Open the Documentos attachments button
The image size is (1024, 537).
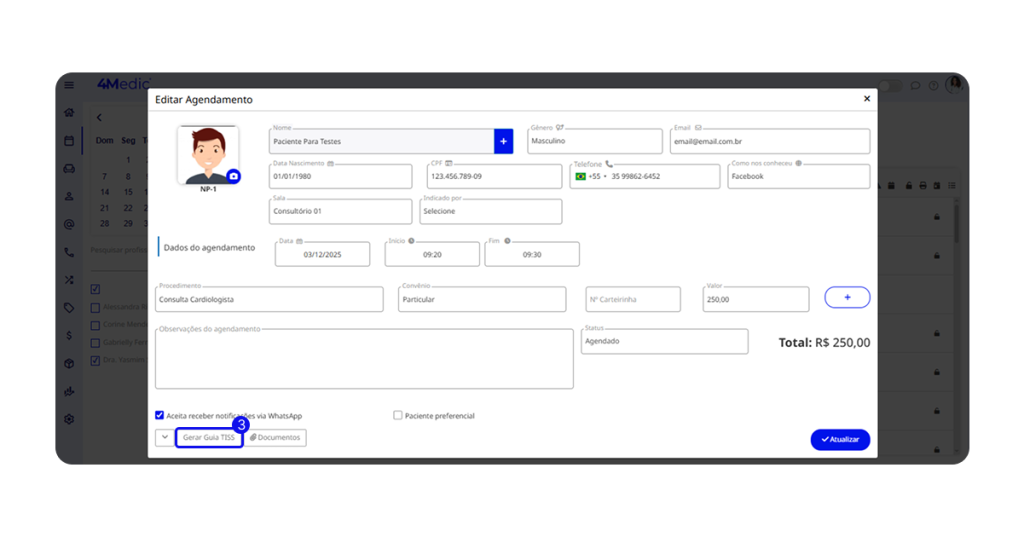pos(275,438)
